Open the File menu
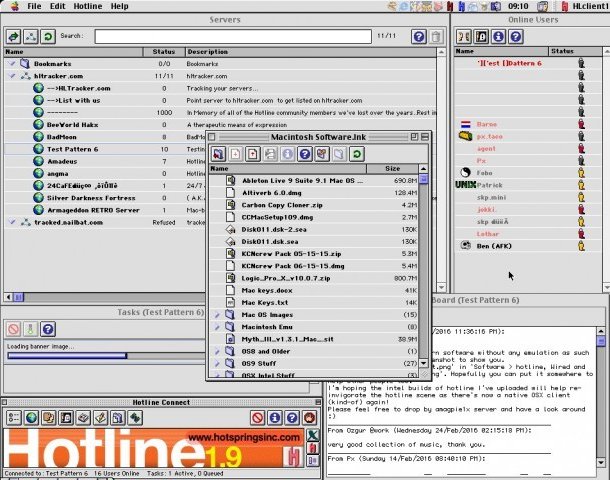Image resolution: width=610 pixels, height=480 pixels. [x=34, y=6]
